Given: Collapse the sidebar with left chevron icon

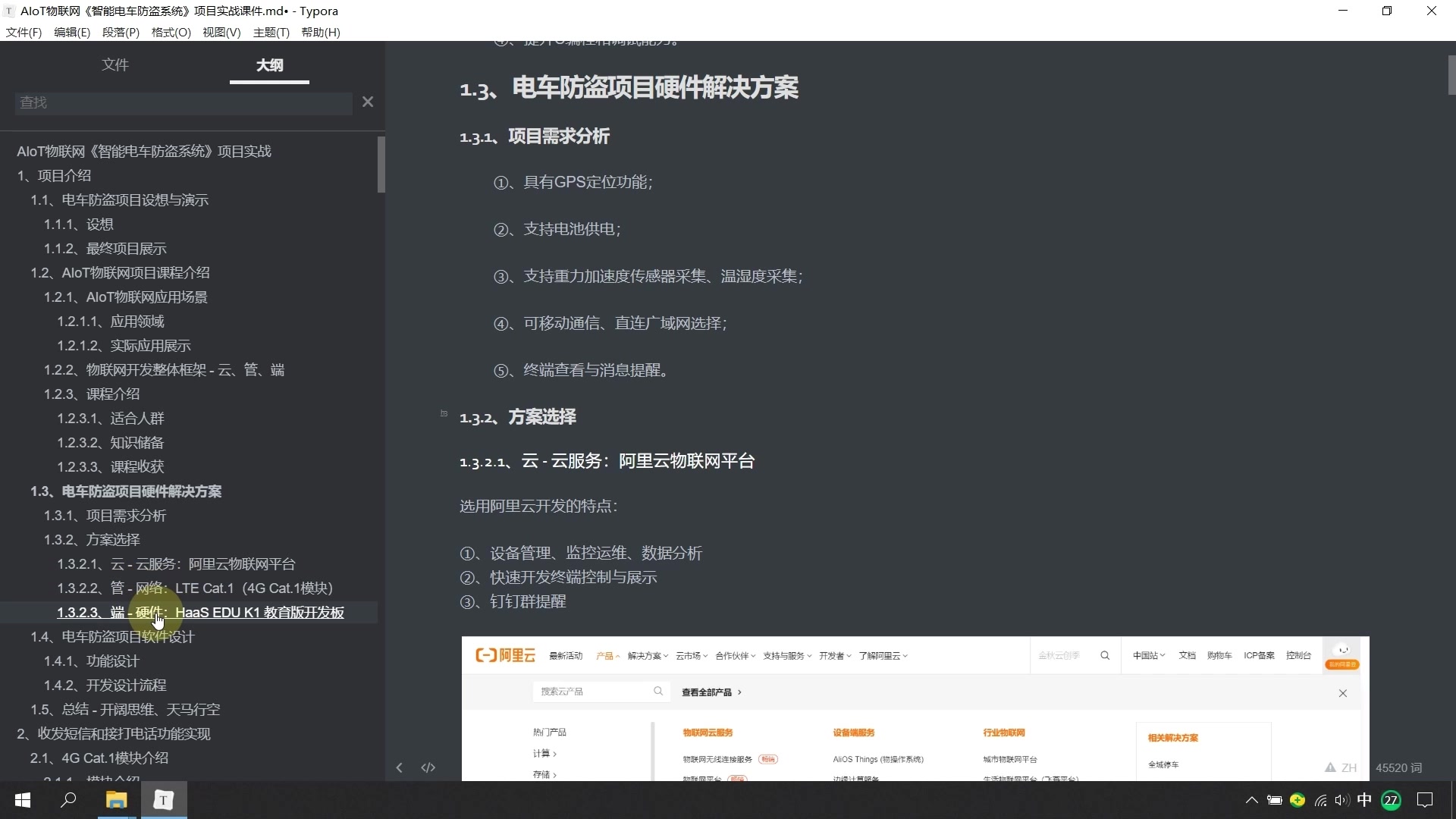Looking at the screenshot, I should pos(400,767).
